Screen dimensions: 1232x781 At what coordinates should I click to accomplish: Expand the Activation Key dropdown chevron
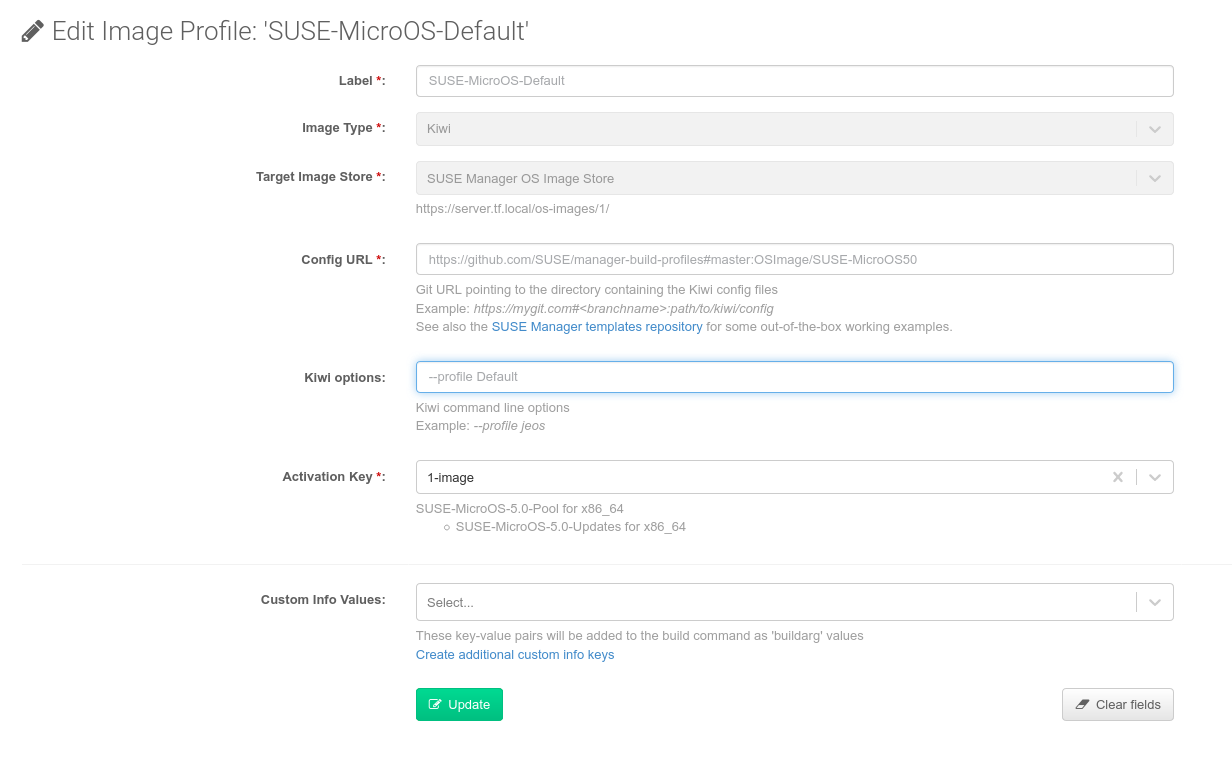click(1155, 477)
